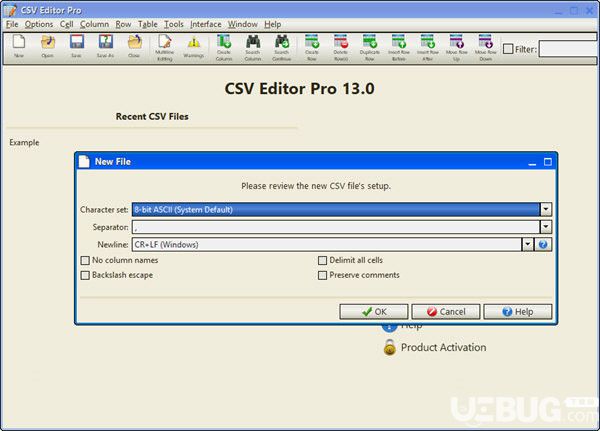Open the Table menu
This screenshot has height=431, width=600.
148,24
